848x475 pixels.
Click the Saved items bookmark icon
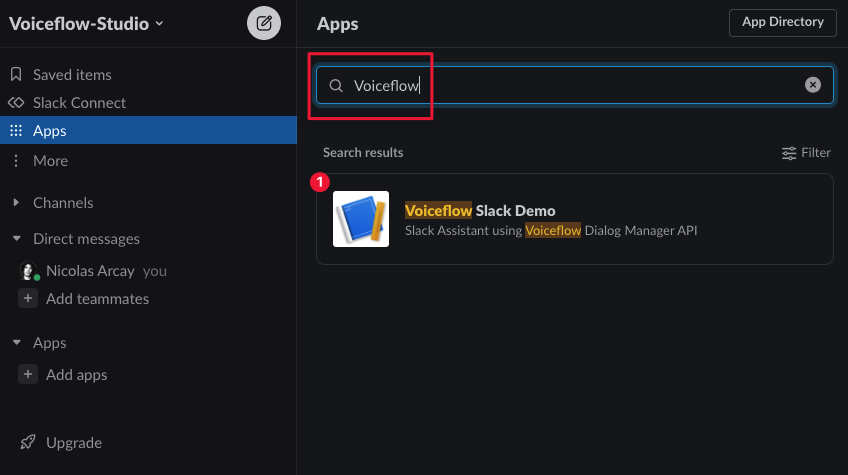point(16,75)
